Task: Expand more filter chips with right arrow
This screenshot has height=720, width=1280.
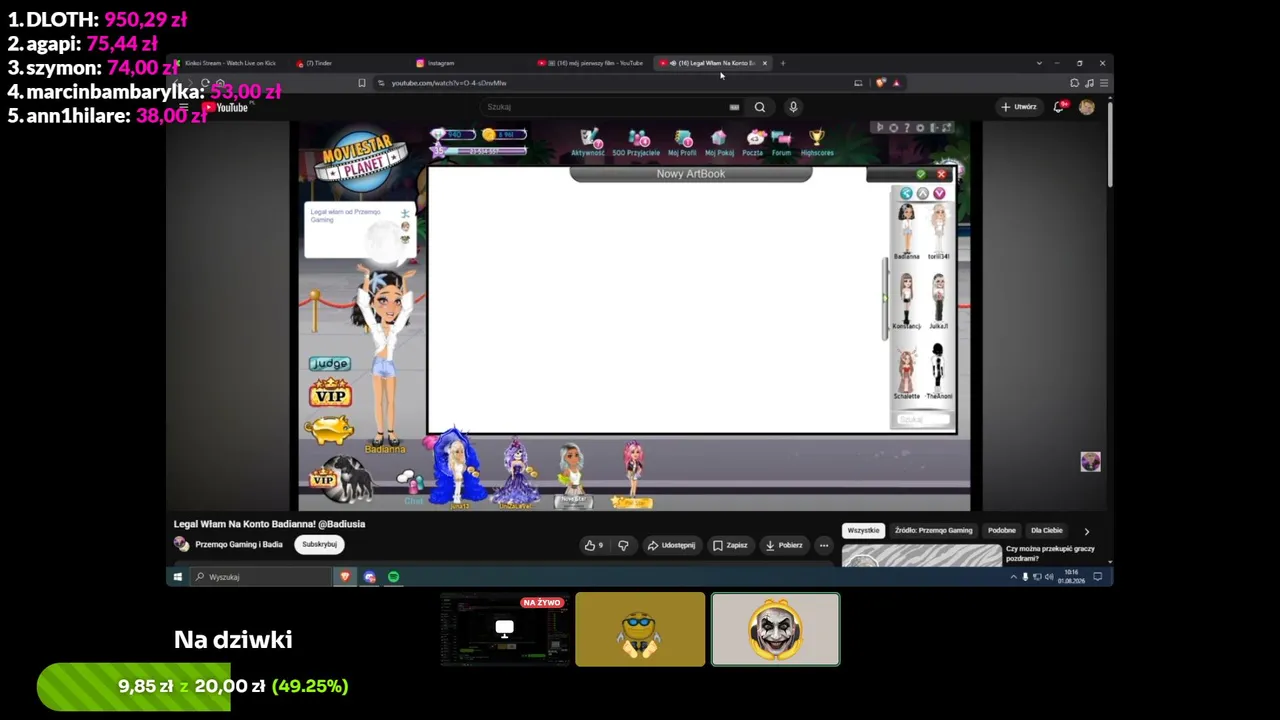Action: (x=1087, y=531)
